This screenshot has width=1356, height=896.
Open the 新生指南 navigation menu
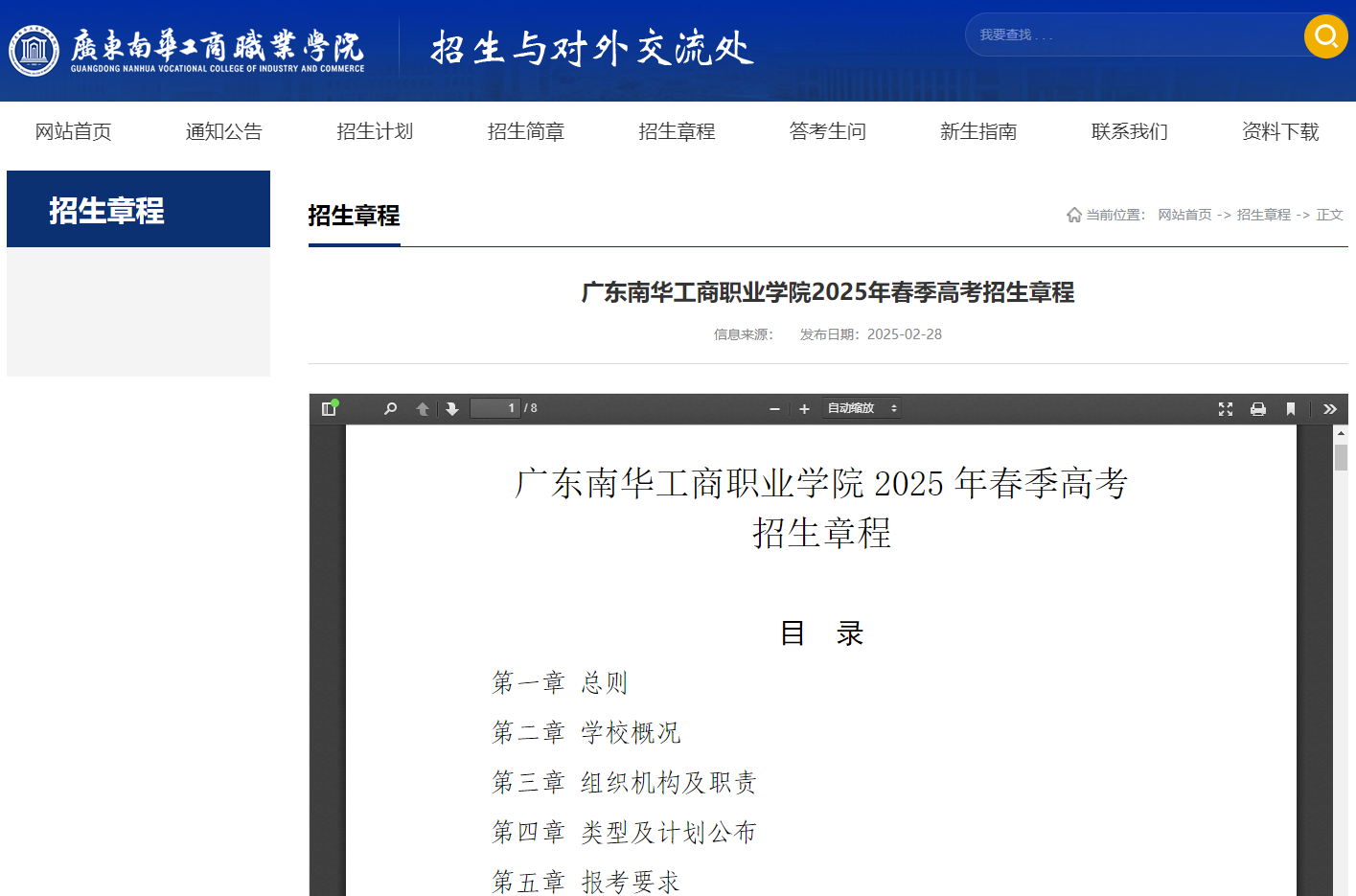click(978, 131)
